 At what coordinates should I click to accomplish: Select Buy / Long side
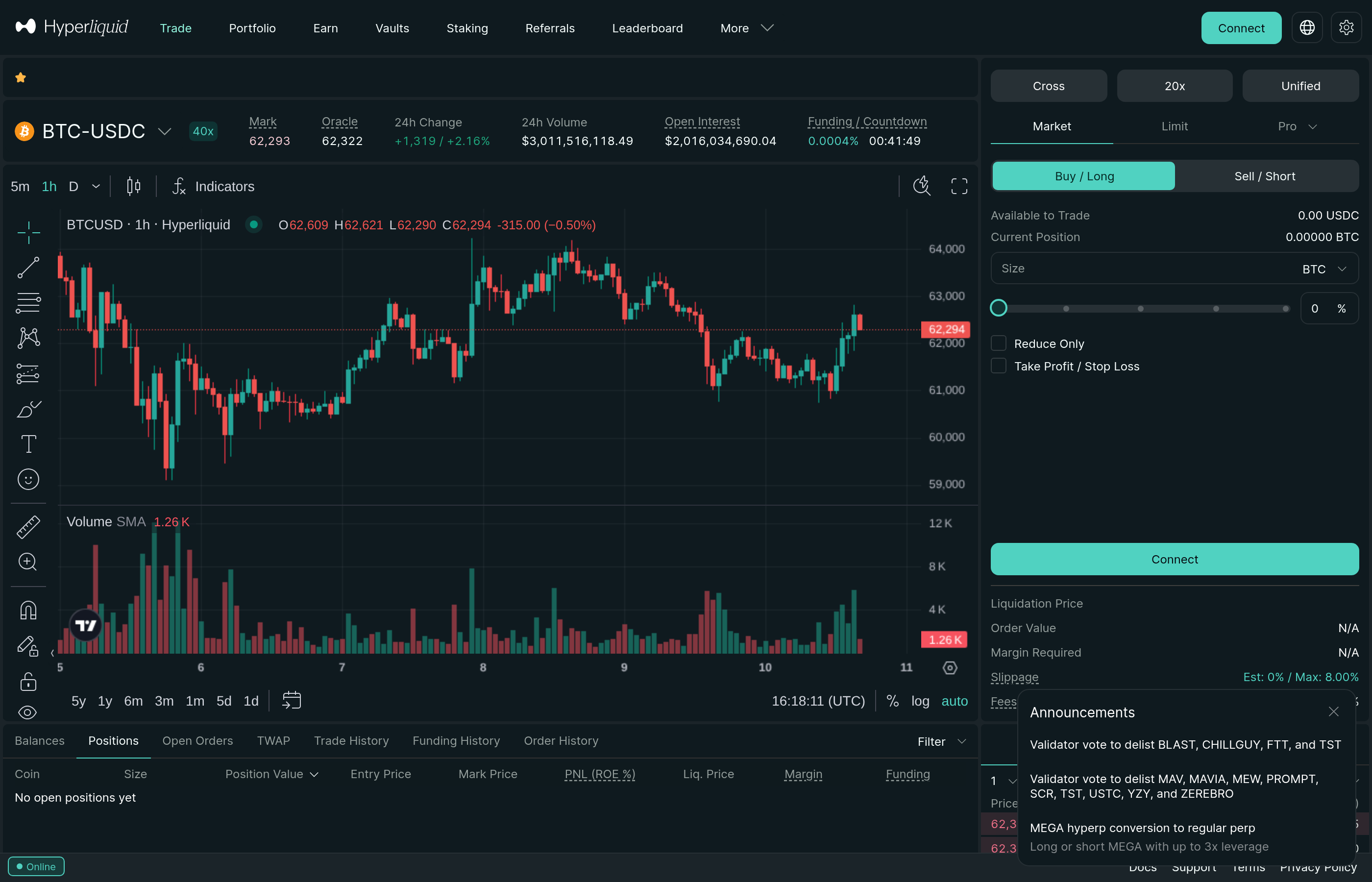tap(1083, 176)
